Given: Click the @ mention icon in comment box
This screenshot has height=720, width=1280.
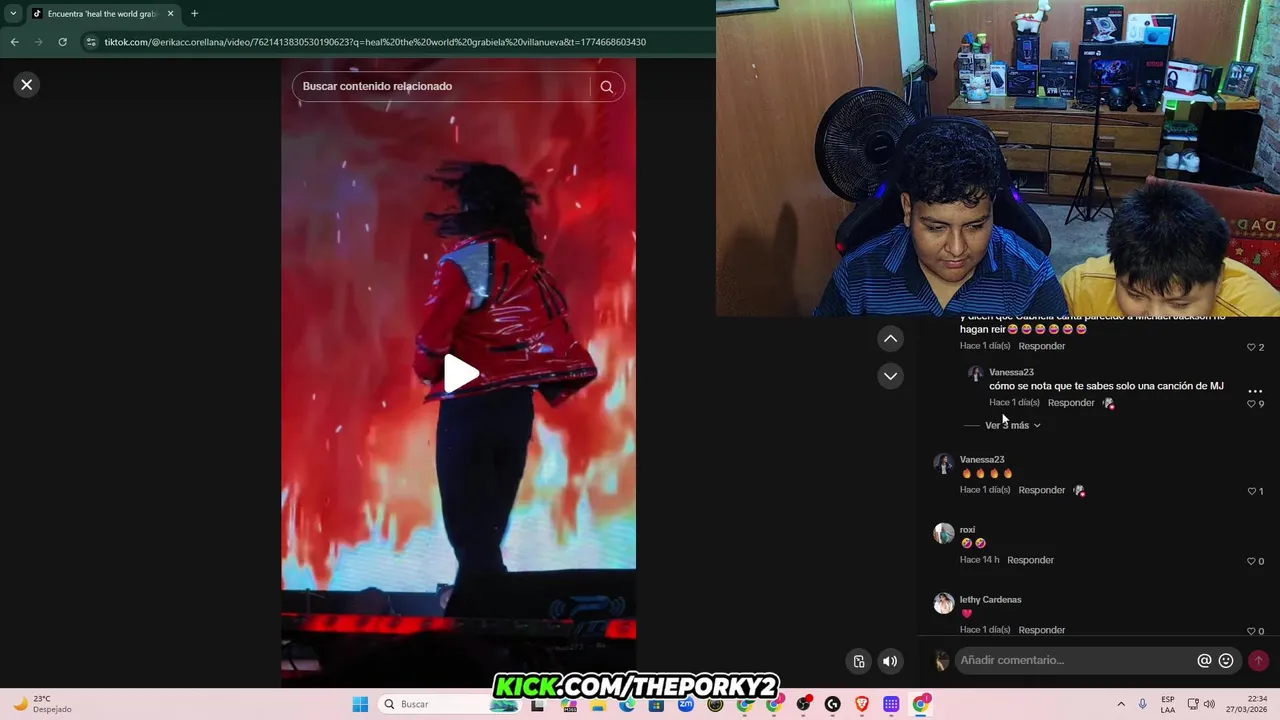Looking at the screenshot, I should (x=1204, y=661).
